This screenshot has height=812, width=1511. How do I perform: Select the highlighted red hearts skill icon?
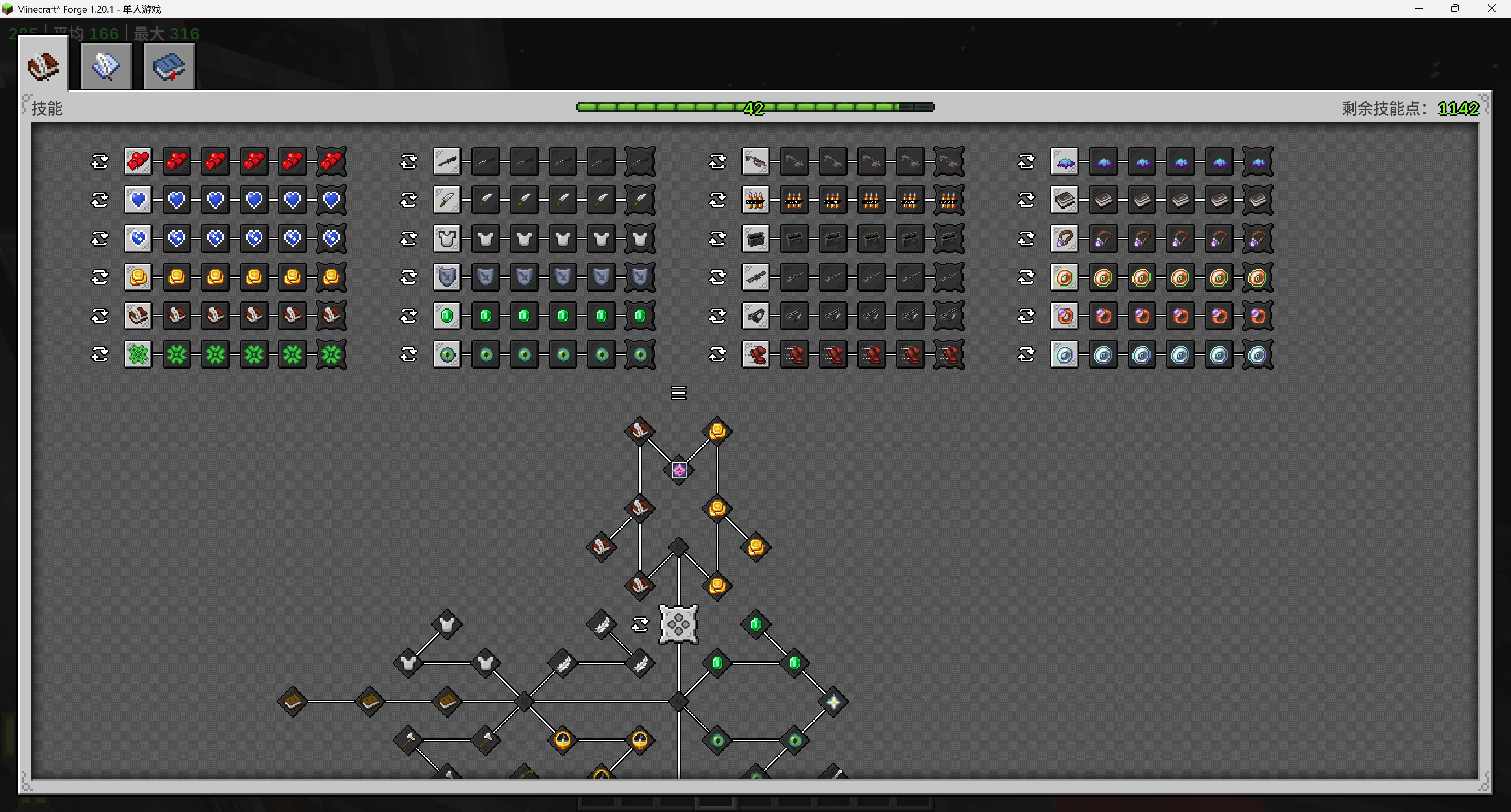click(x=139, y=161)
